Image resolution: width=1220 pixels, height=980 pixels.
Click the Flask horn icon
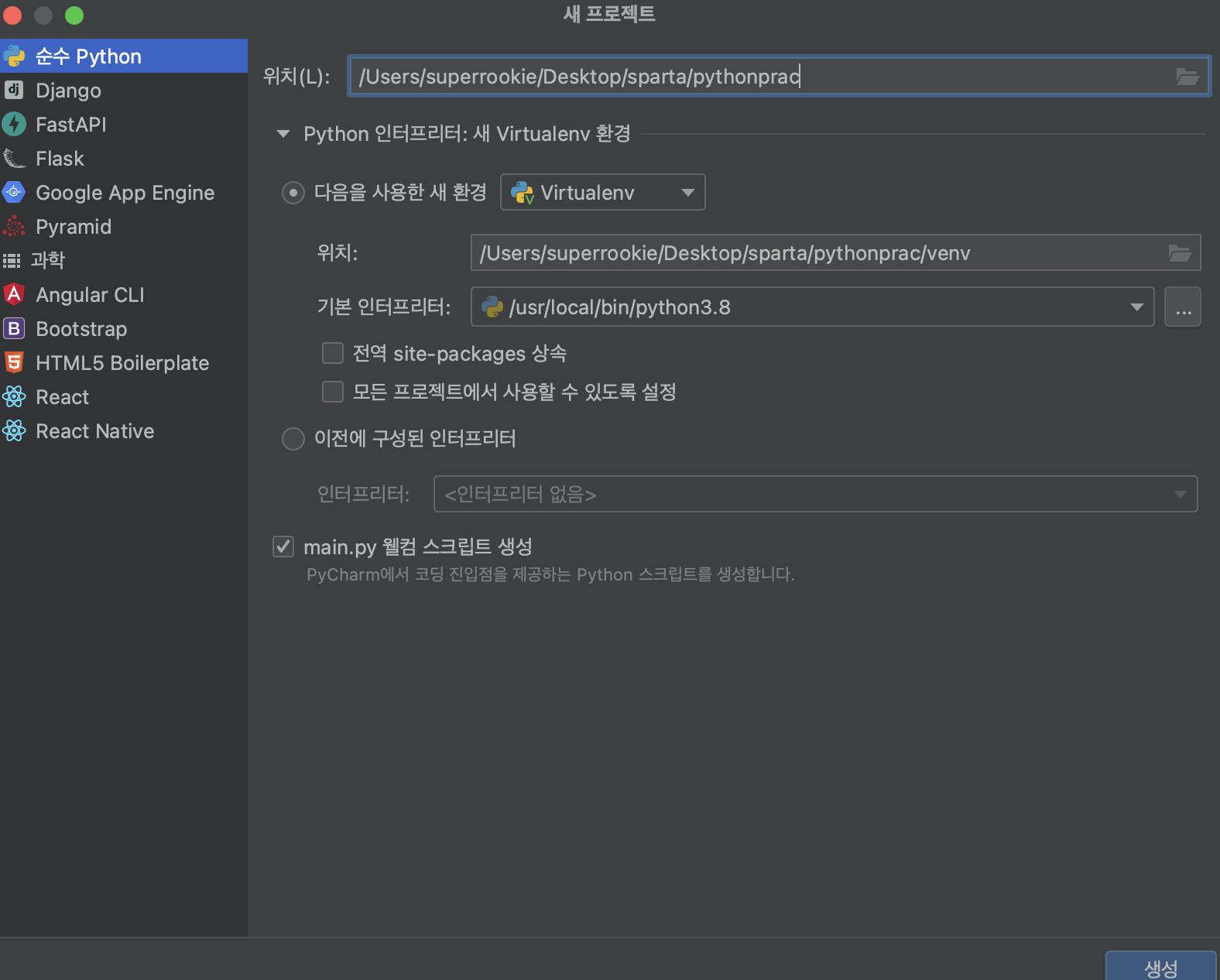pyautogui.click(x=14, y=158)
